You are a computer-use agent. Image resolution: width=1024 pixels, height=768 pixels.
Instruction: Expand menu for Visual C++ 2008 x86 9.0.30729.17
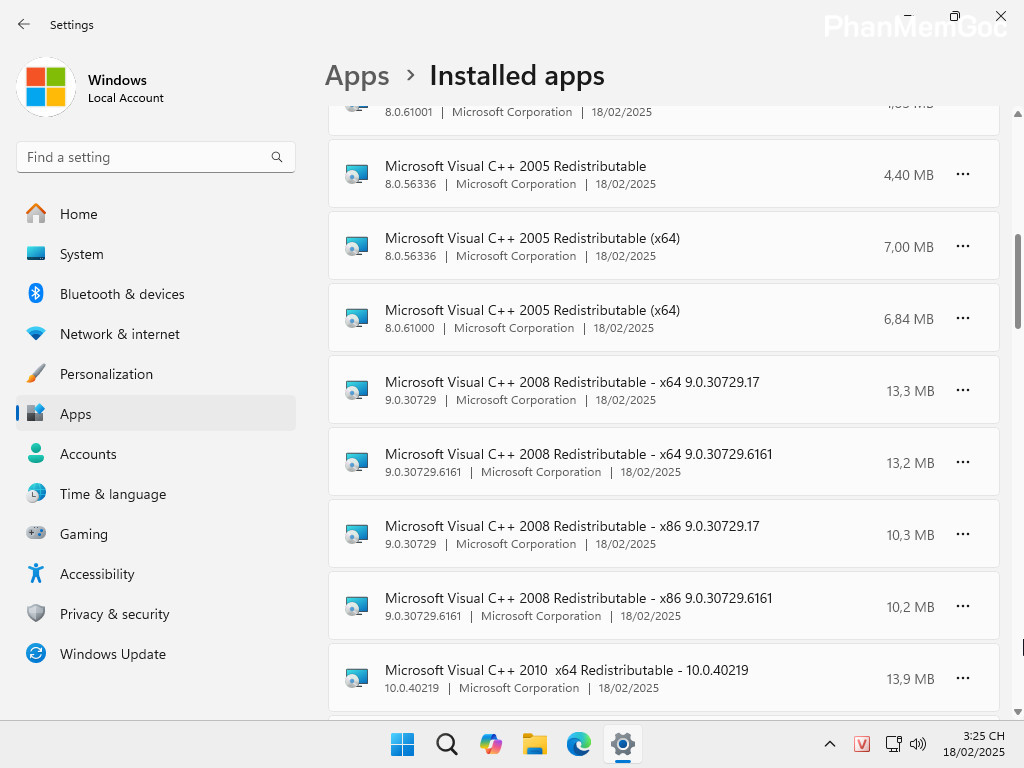tap(963, 534)
